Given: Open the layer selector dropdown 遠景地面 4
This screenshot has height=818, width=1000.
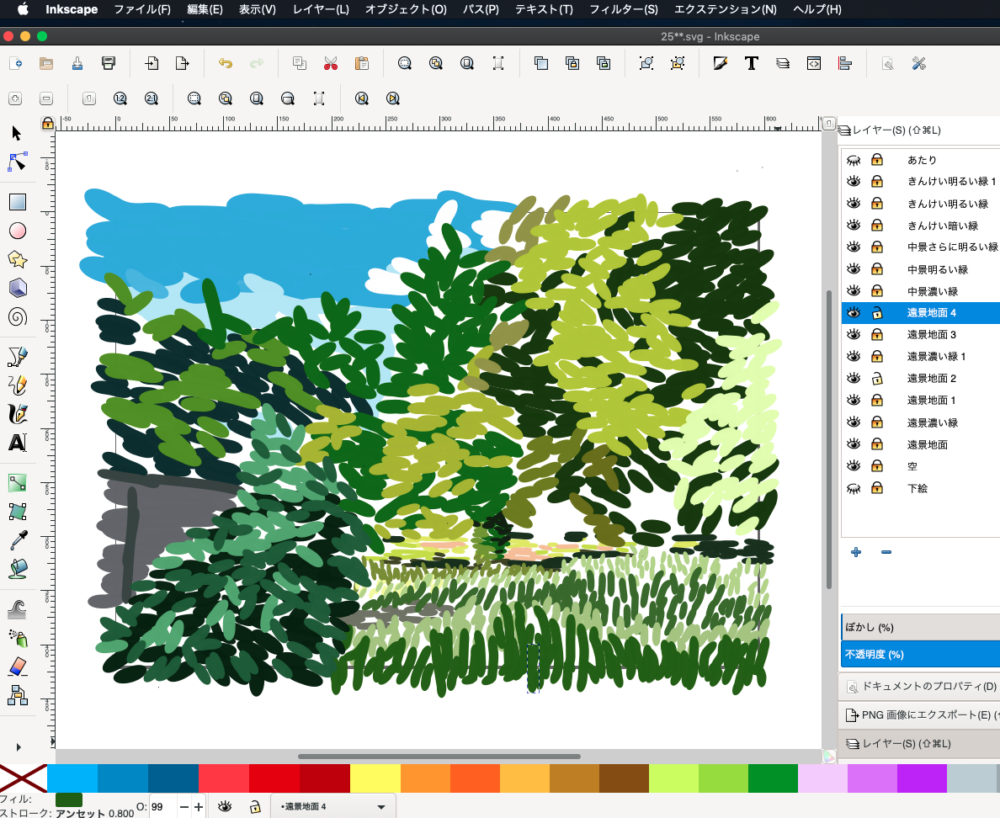Looking at the screenshot, I should [x=334, y=807].
